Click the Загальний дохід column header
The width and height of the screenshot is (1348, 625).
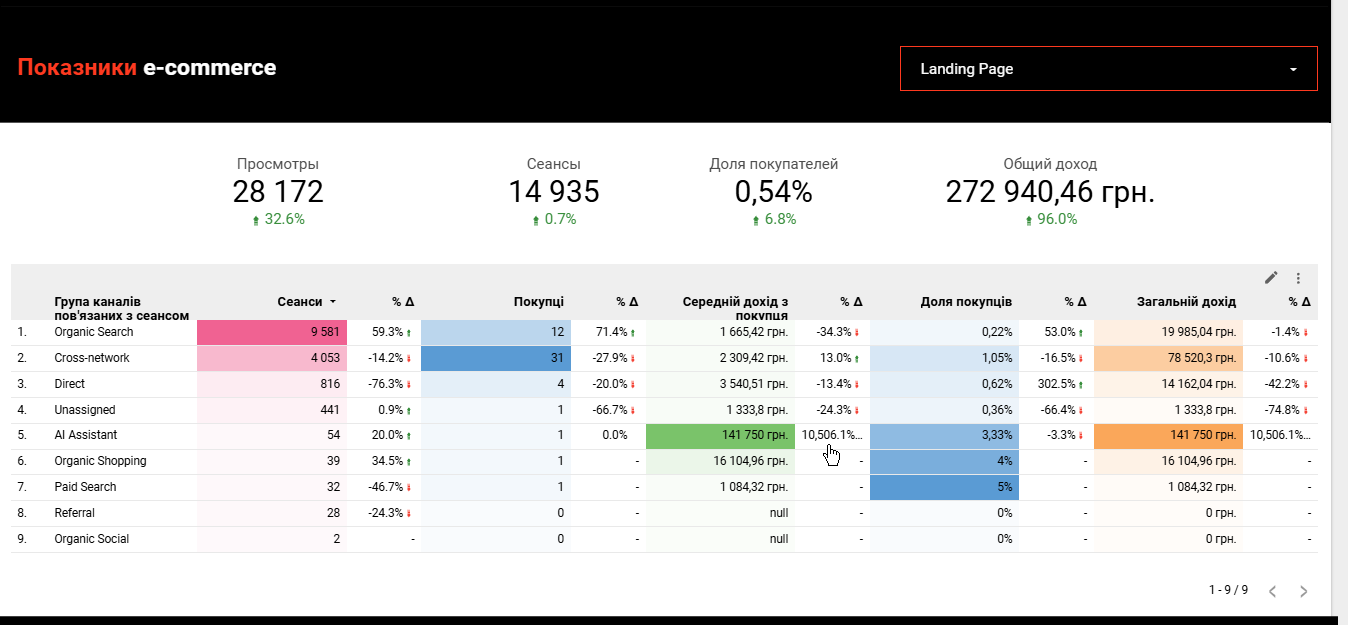(x=1186, y=301)
